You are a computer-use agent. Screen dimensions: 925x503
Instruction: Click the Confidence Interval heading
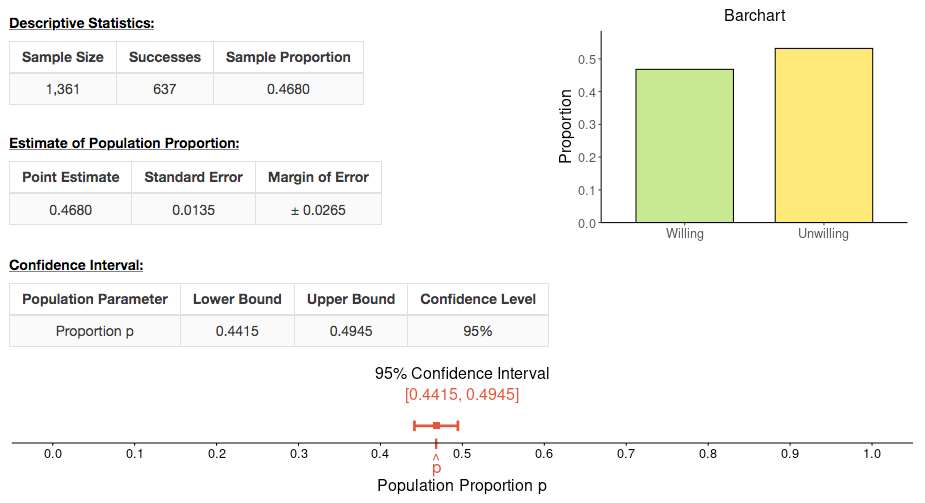76,265
